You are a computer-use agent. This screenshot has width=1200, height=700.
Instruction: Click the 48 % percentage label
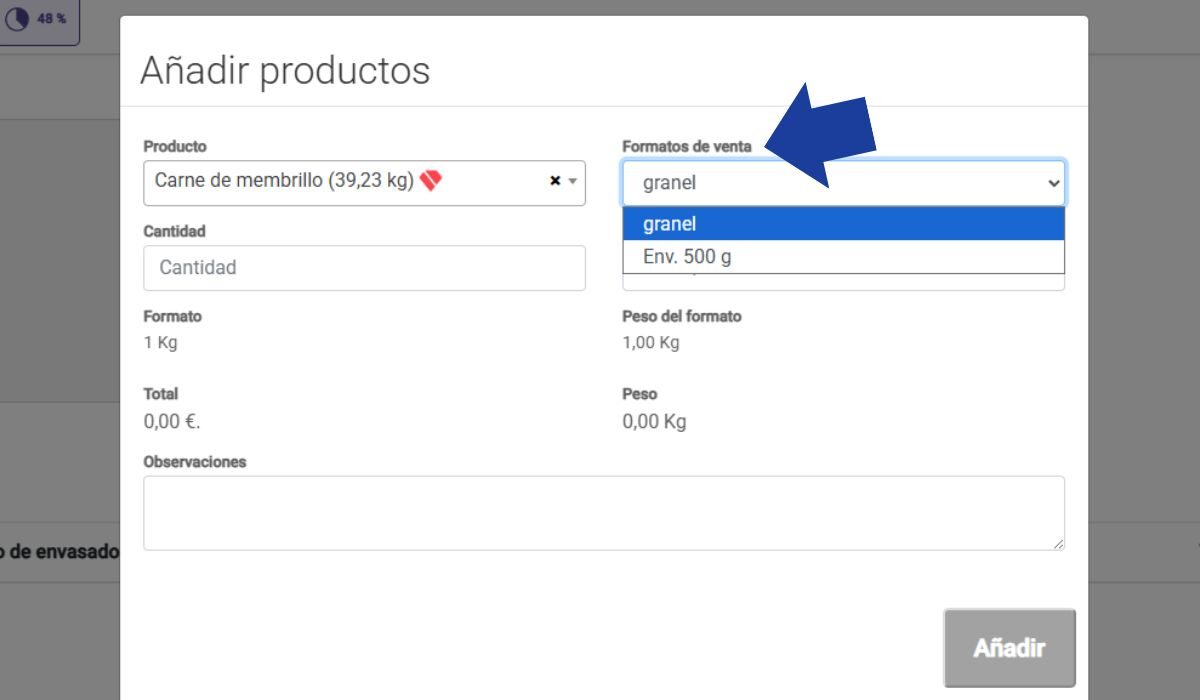(x=49, y=17)
